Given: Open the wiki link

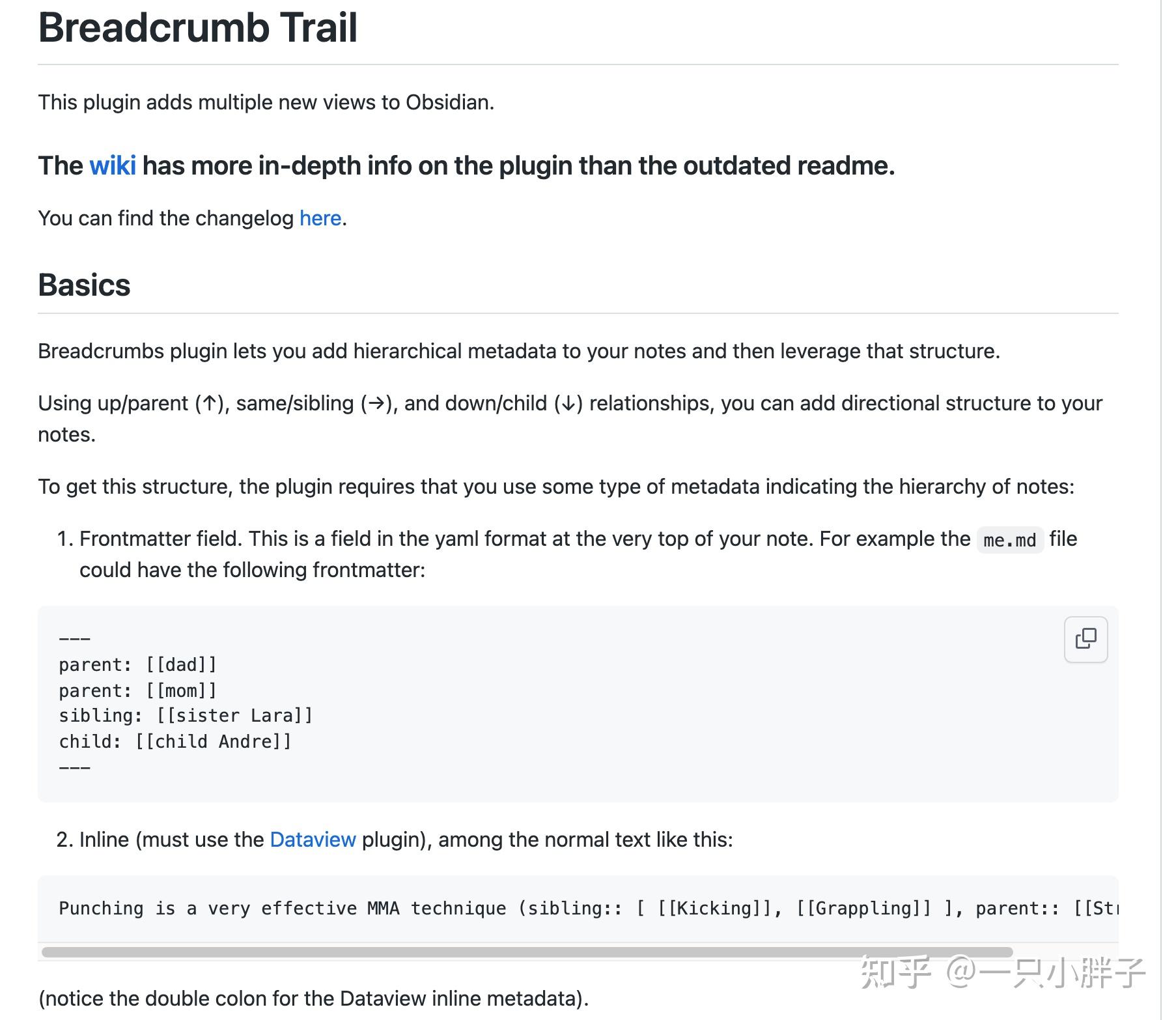Looking at the screenshot, I should tap(113, 165).
